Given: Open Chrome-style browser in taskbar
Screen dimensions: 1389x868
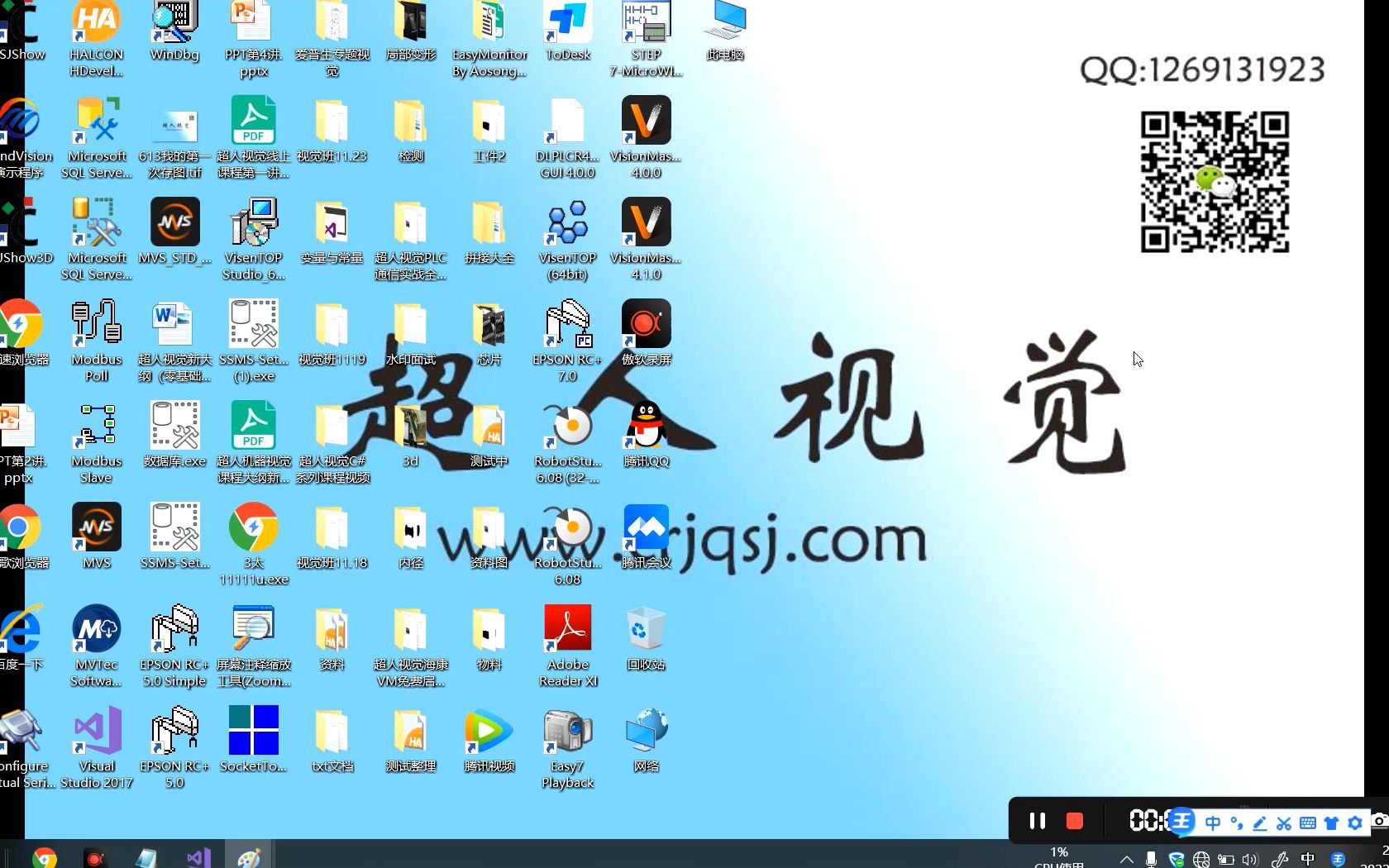Looking at the screenshot, I should coord(45,857).
